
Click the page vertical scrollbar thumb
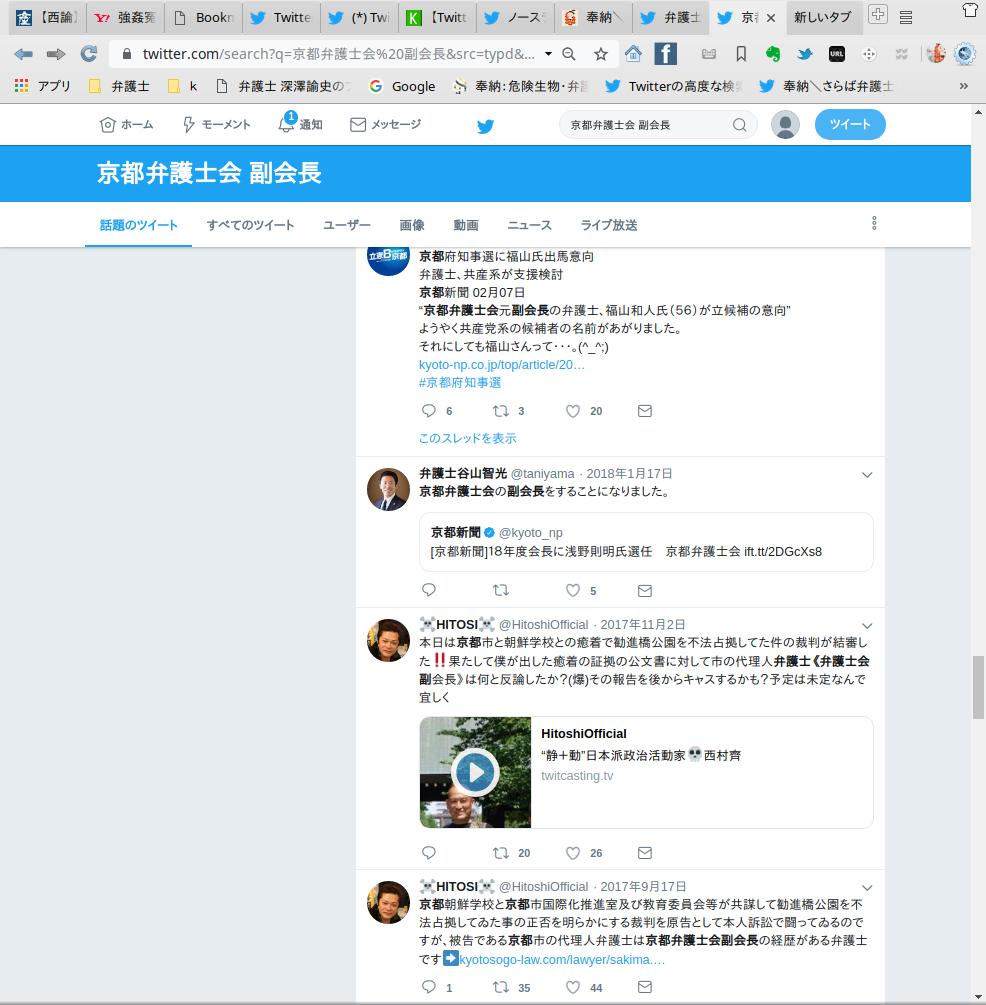tap(978, 687)
